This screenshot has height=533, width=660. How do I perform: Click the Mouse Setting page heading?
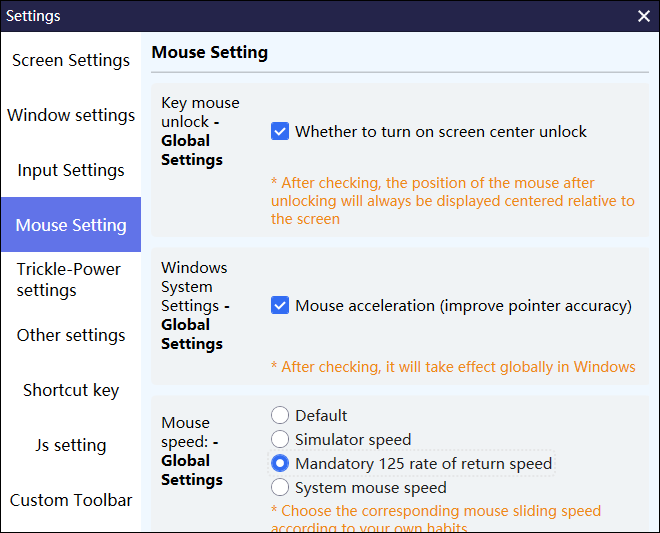tap(210, 52)
